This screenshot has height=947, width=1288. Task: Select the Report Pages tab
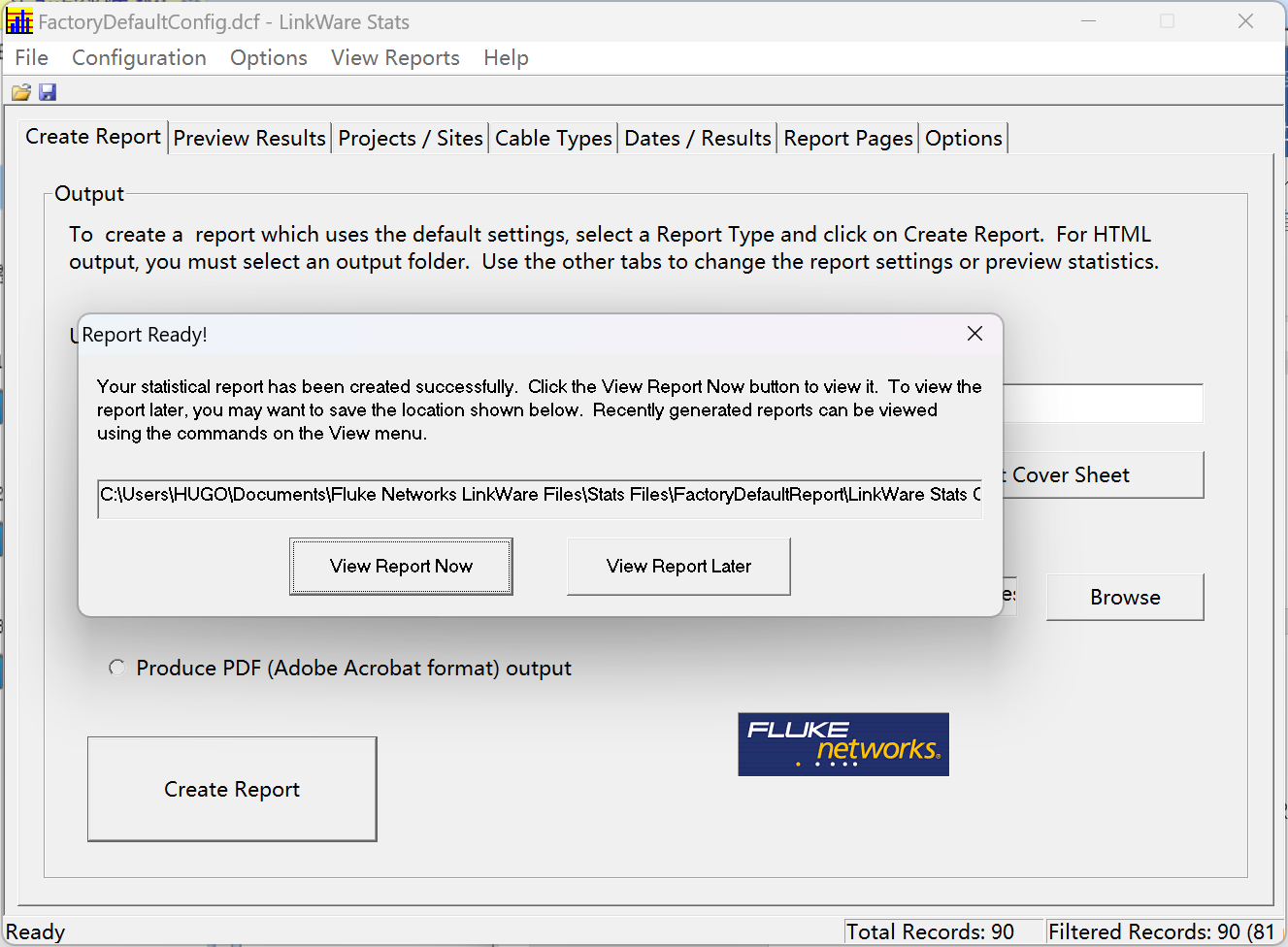pyautogui.click(x=847, y=139)
